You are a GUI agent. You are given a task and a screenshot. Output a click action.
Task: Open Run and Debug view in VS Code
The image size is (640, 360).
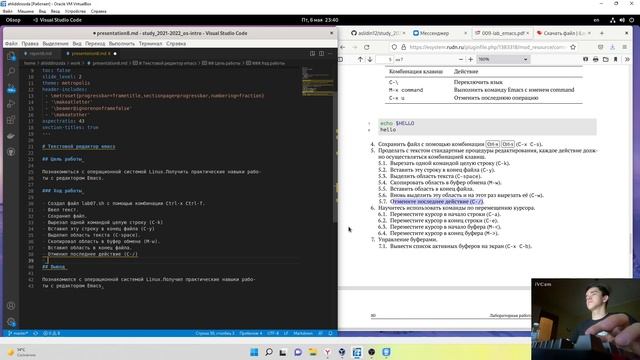pyautogui.click(x=11, y=104)
